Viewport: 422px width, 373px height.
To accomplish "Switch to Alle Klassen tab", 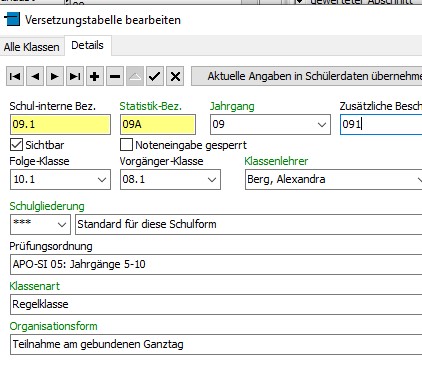I will point(32,47).
